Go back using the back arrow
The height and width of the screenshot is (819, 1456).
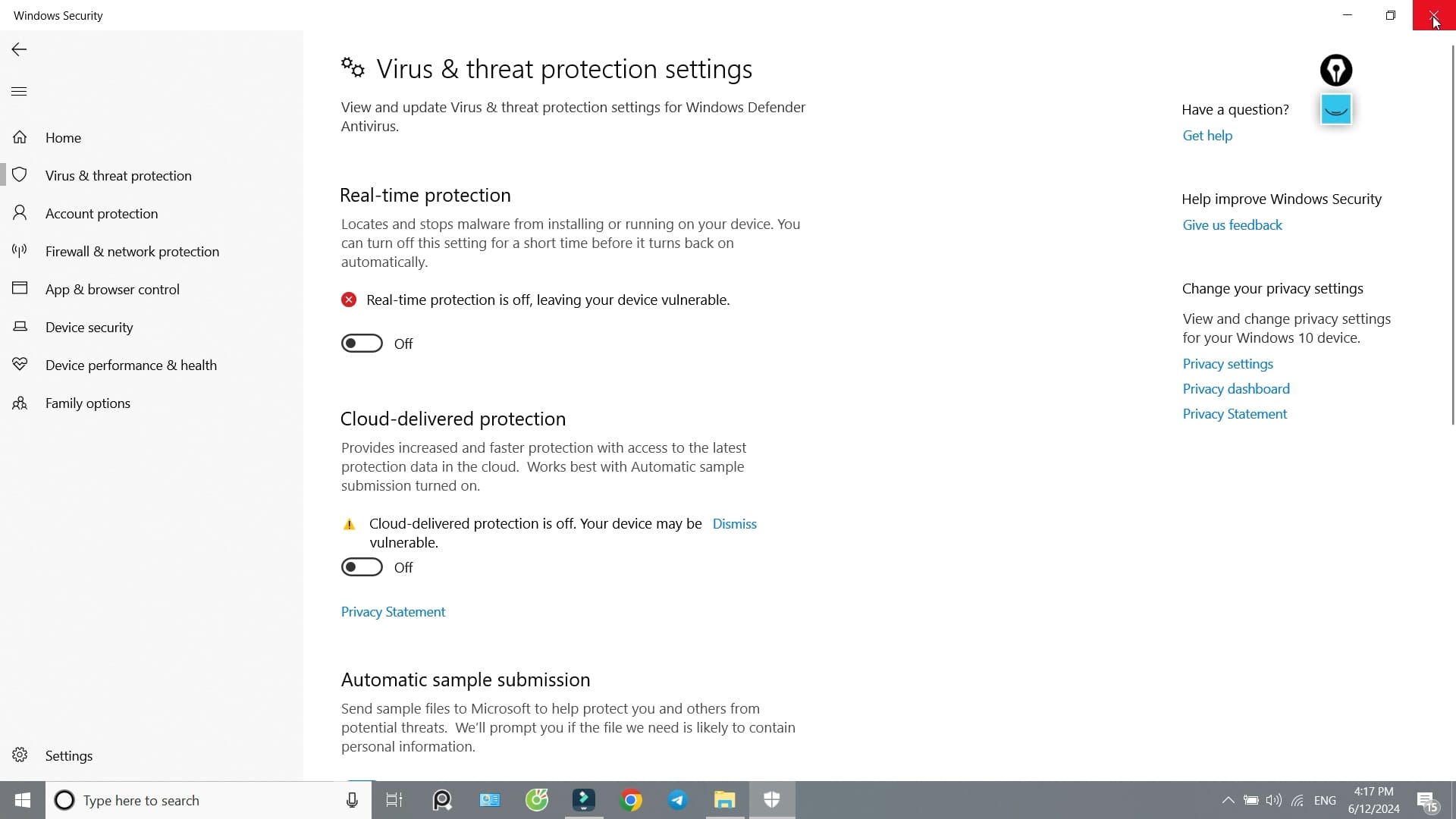point(19,49)
